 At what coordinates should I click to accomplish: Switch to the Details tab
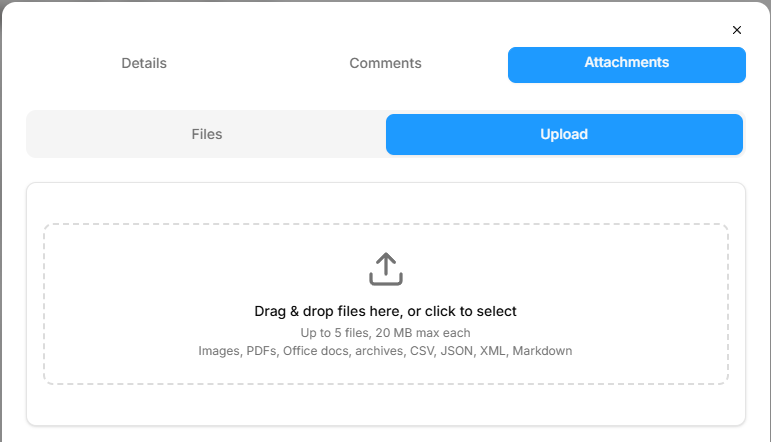point(144,63)
